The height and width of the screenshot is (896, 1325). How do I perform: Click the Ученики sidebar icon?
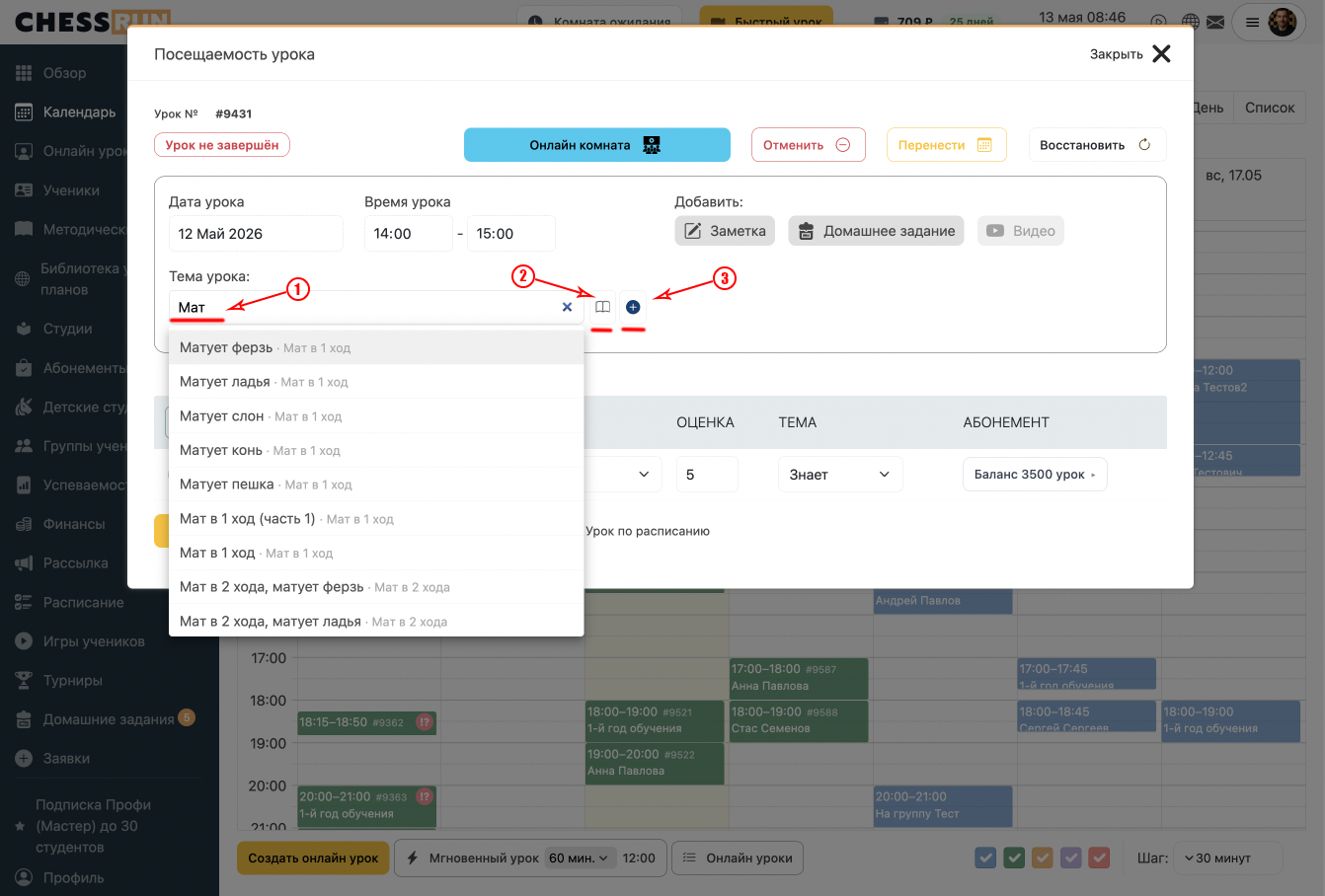tap(24, 190)
